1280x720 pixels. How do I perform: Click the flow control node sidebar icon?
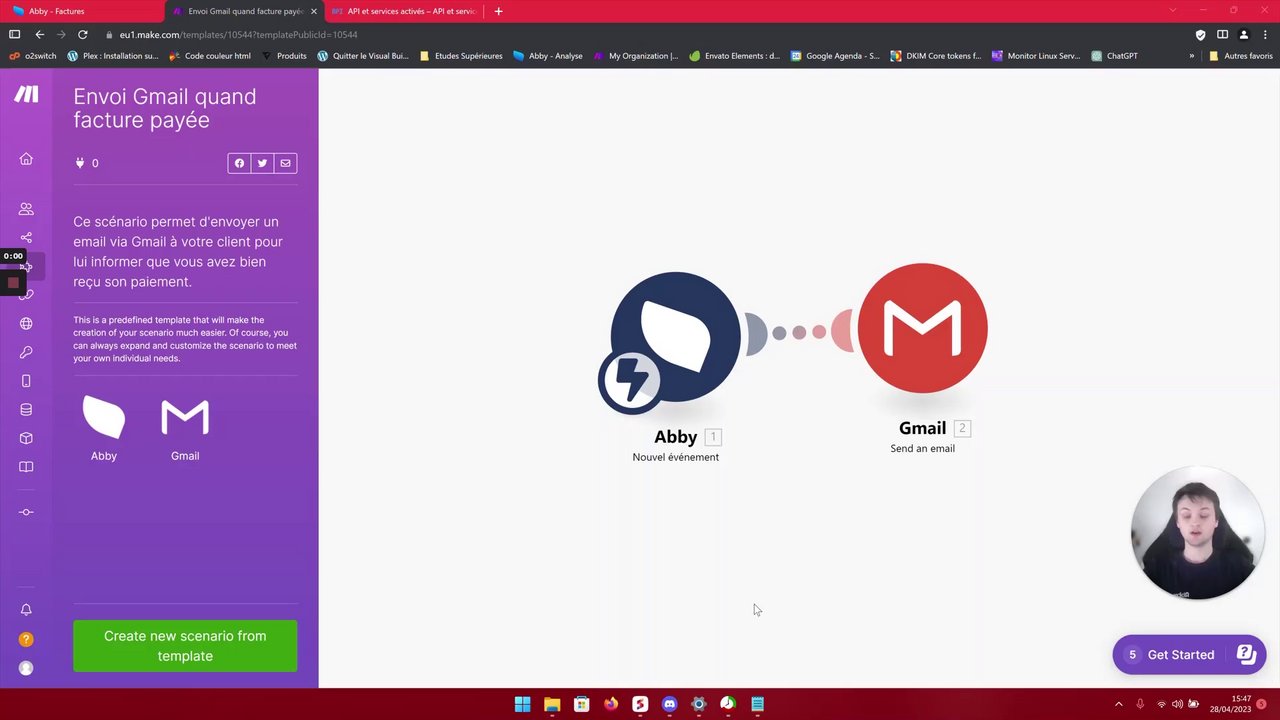pos(26,512)
